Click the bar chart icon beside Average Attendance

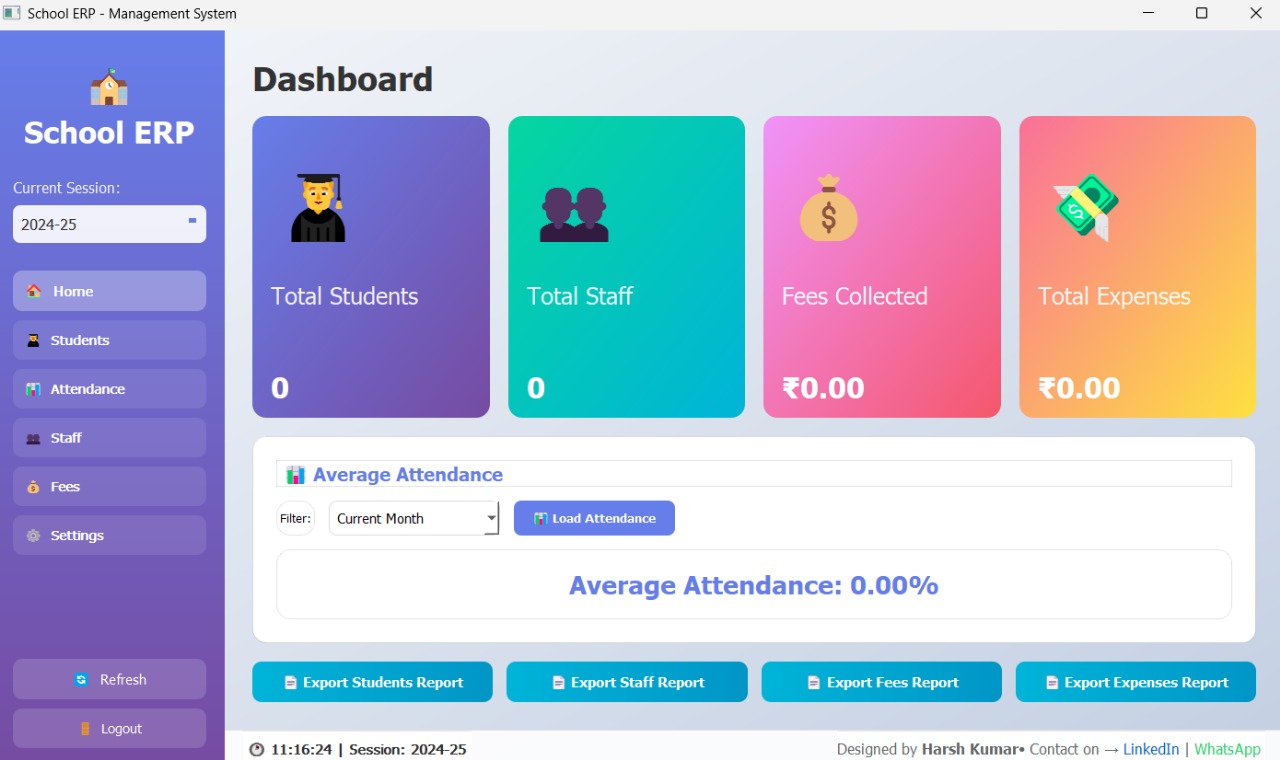[295, 475]
